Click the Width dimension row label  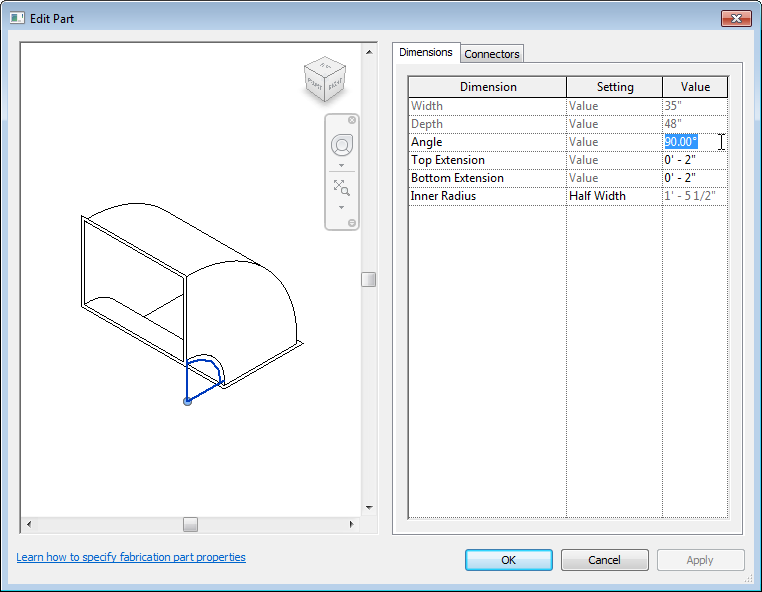click(x=487, y=106)
